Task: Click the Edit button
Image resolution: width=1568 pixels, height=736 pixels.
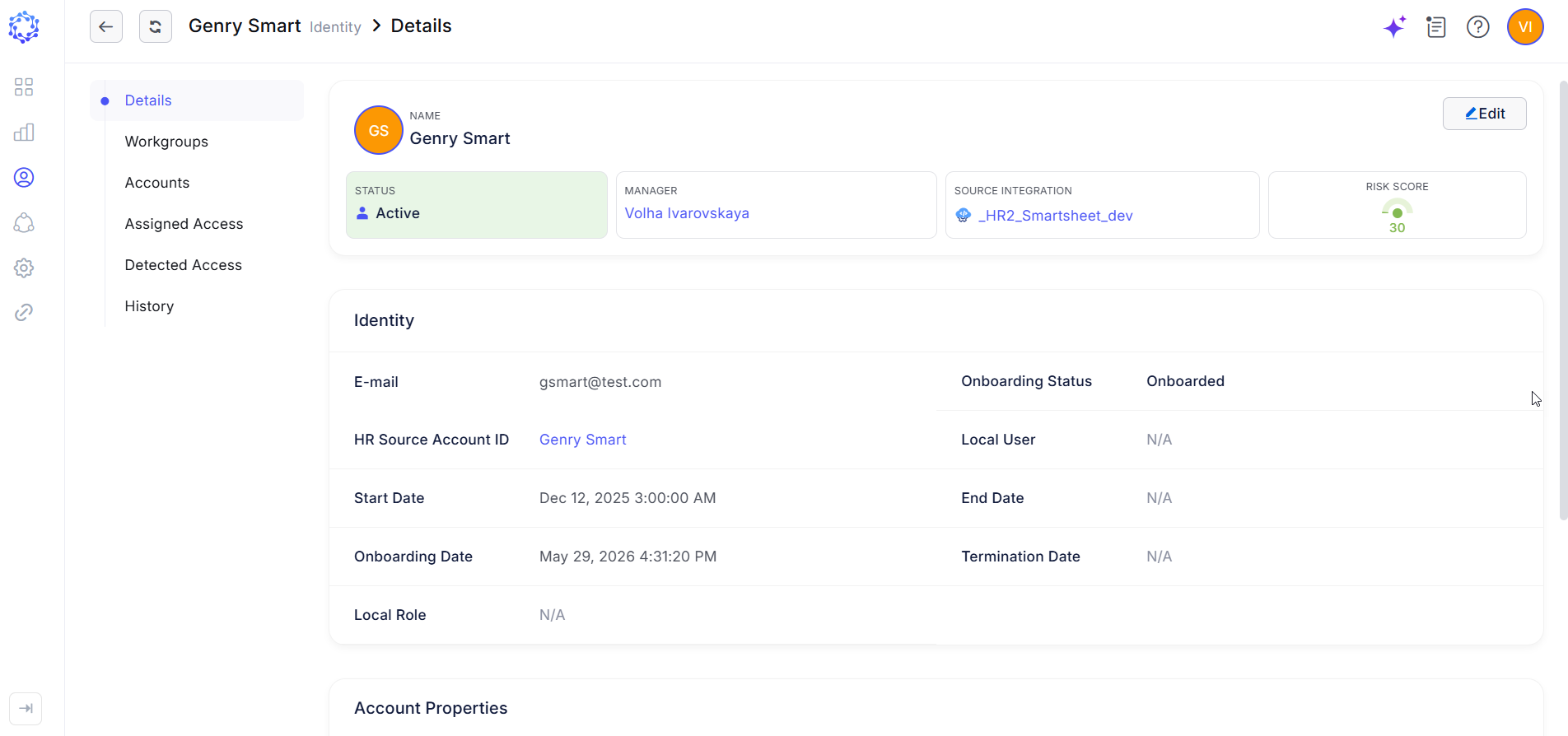Action: (1484, 114)
